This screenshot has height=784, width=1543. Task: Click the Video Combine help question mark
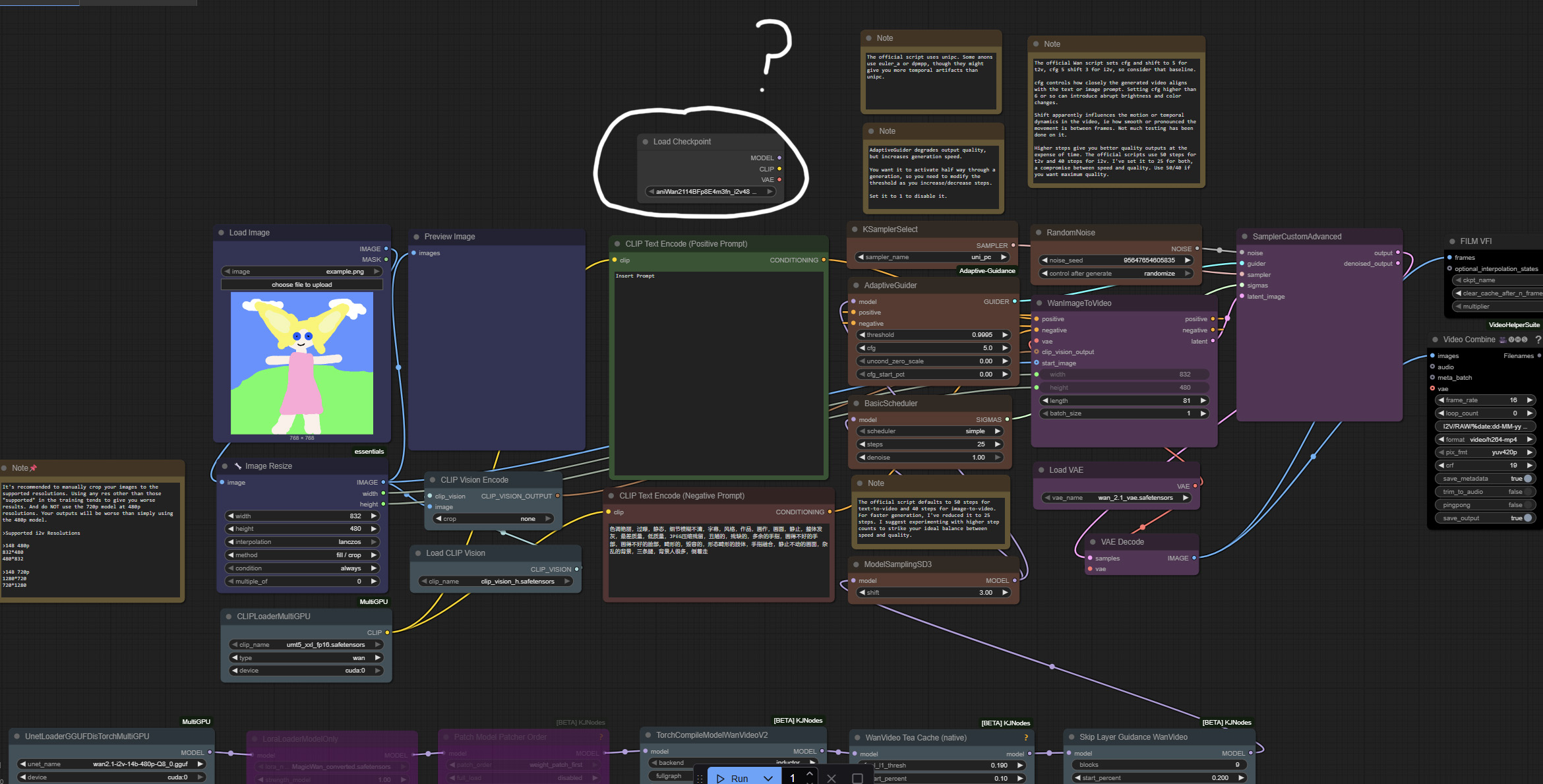(x=1538, y=340)
